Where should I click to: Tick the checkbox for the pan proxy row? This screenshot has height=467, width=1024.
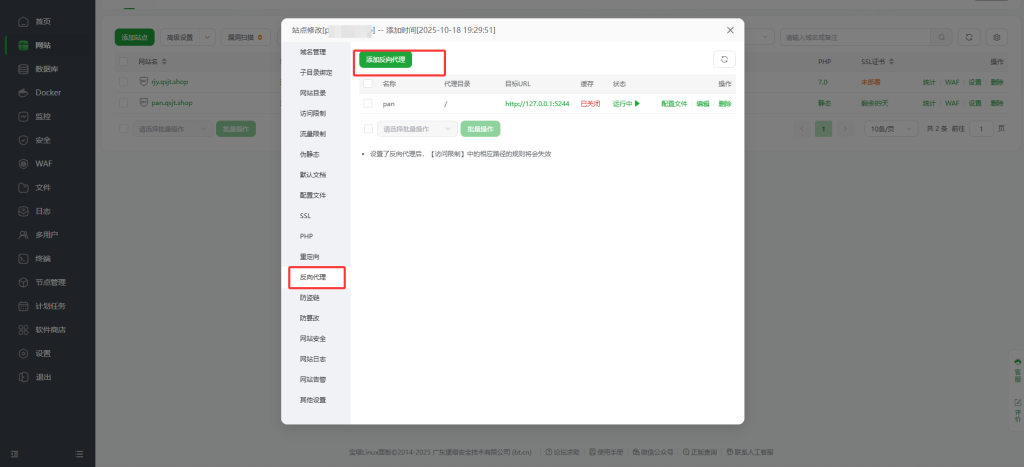point(368,103)
